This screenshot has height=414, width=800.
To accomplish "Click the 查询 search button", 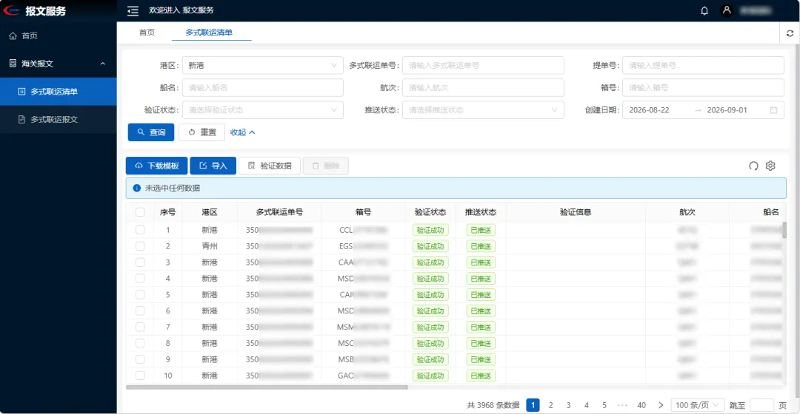I will (x=151, y=132).
